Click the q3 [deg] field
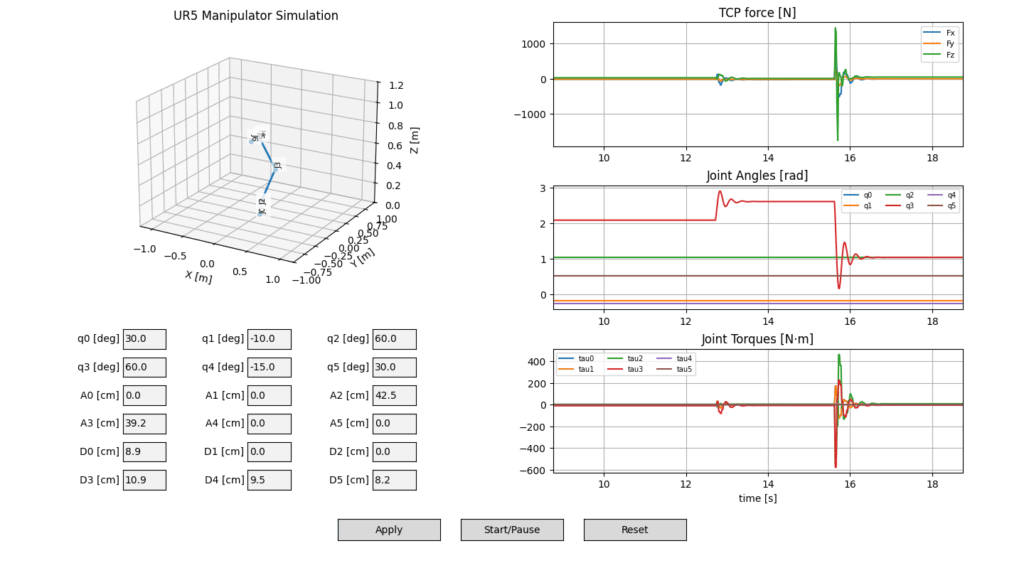Screen dimensions: 1024x563 coord(144,367)
